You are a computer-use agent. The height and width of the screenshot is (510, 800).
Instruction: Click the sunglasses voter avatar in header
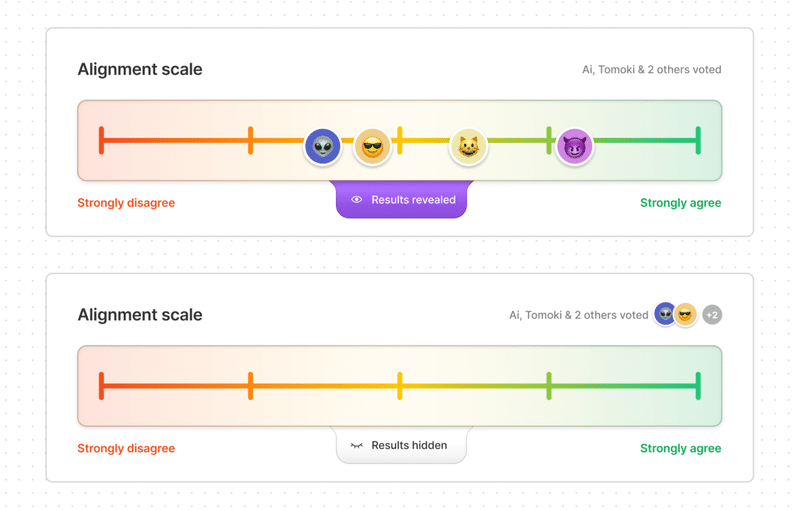click(685, 315)
